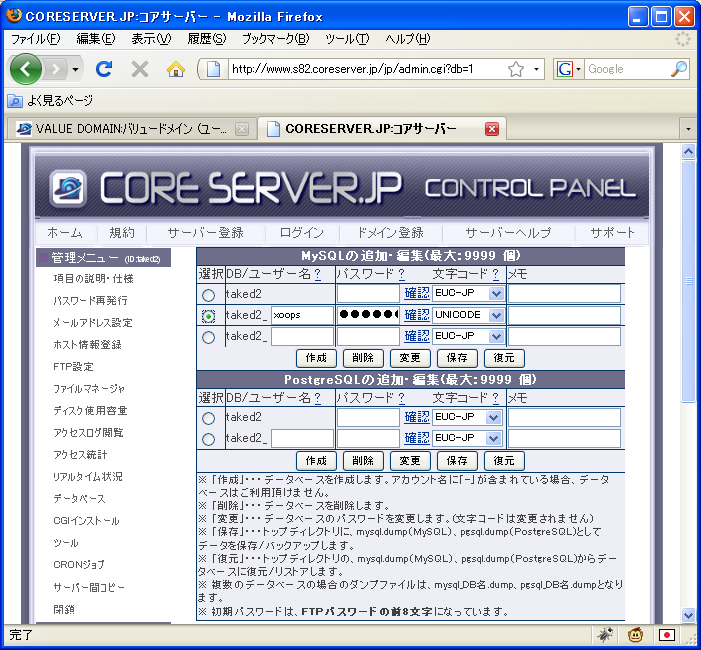This screenshot has width=701, height=650.
Task: Reload the page with the refresh icon
Action: point(103,69)
